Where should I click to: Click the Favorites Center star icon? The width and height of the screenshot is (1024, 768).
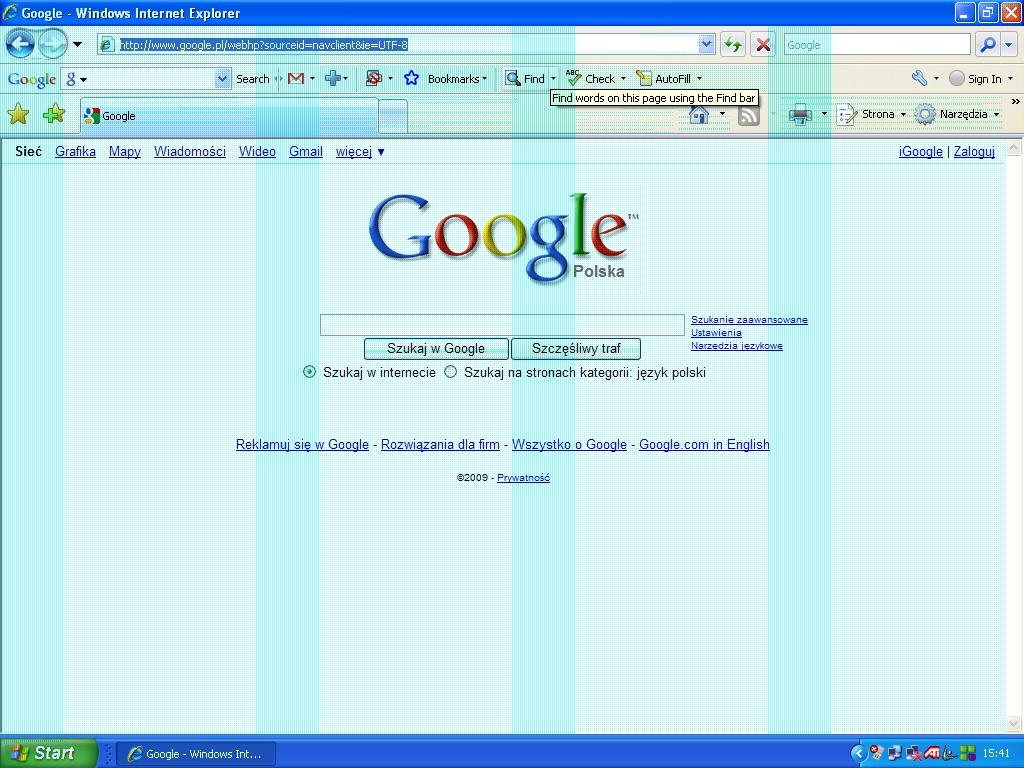pyautogui.click(x=18, y=114)
